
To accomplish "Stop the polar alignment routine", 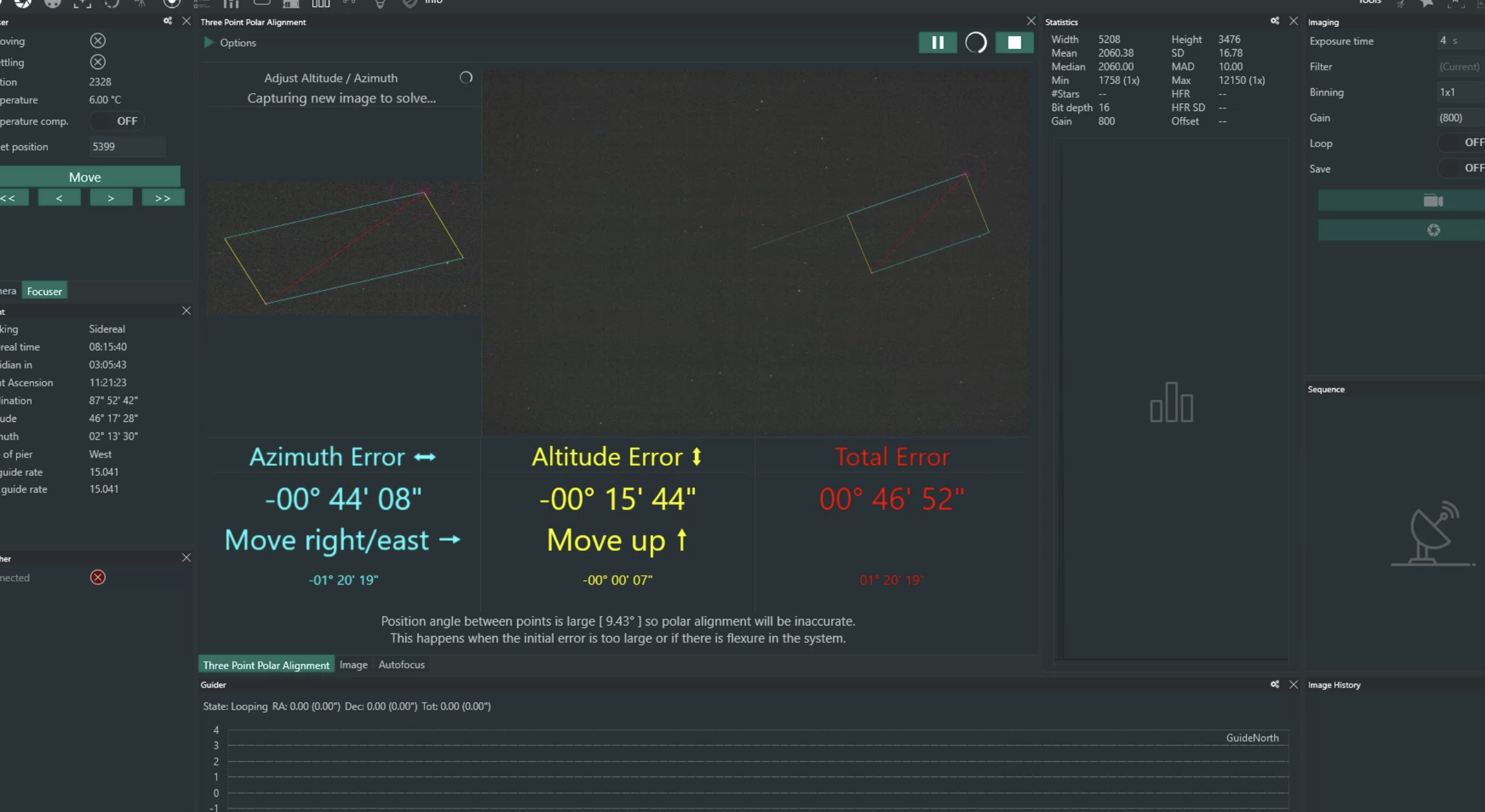I will tap(1014, 42).
